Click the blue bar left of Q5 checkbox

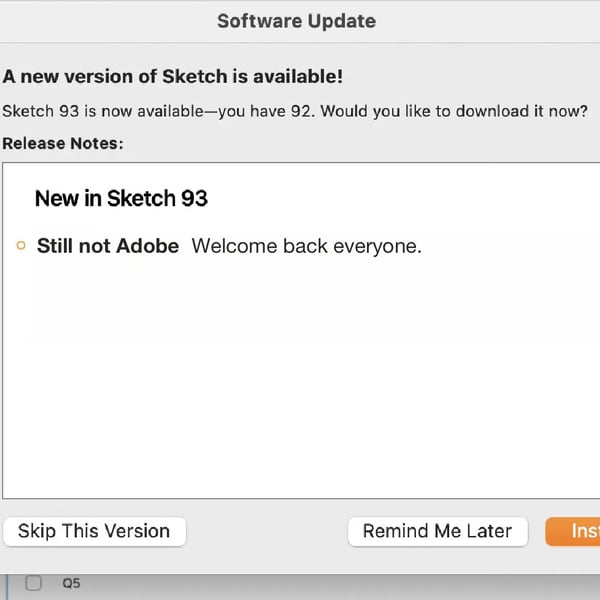[5, 585]
